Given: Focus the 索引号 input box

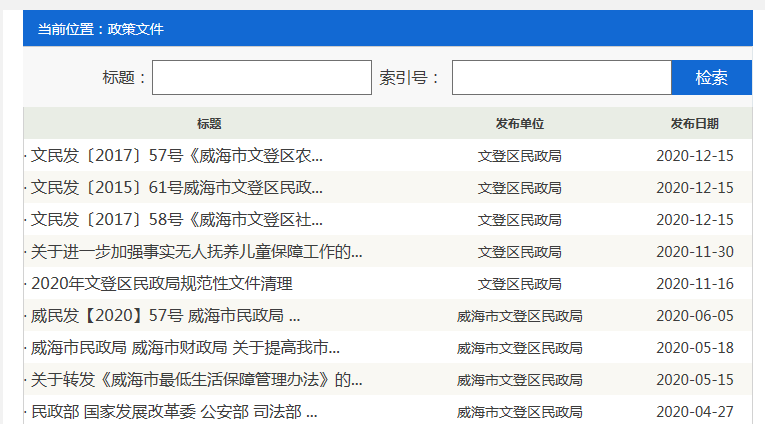Looking at the screenshot, I should [x=560, y=78].
